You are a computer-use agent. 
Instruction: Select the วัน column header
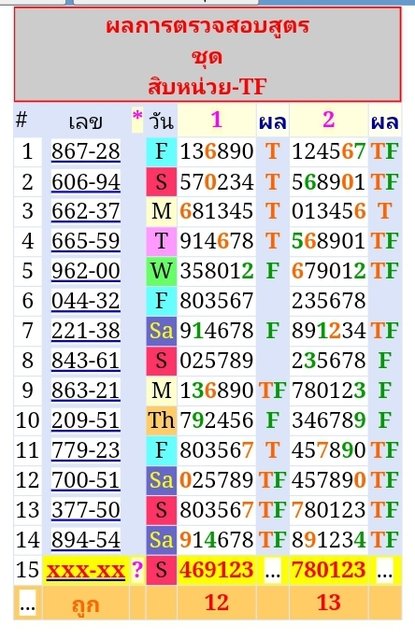coord(161,121)
